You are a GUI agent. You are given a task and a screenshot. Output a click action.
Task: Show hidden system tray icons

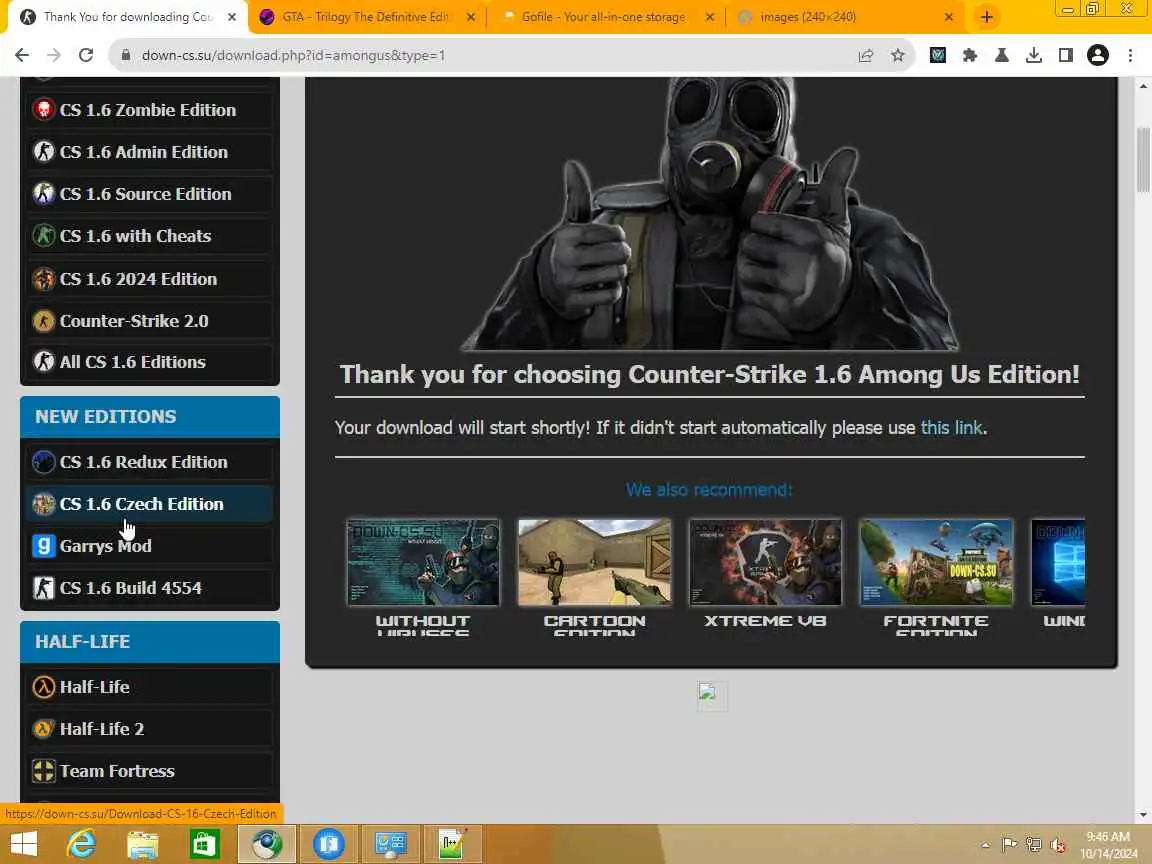(x=985, y=845)
